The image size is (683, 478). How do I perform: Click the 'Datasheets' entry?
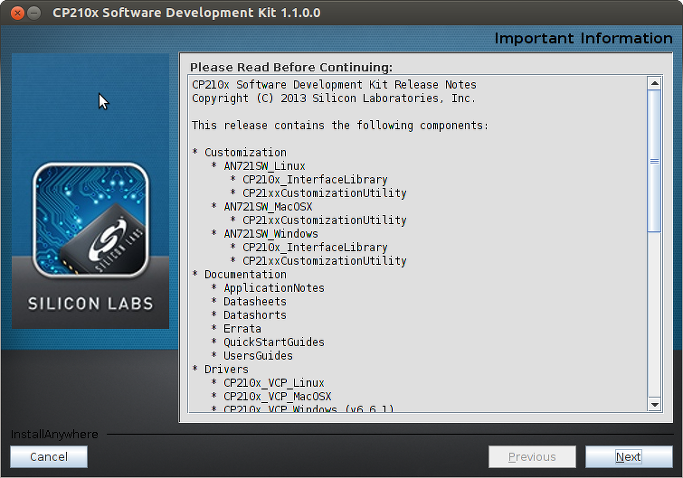(x=255, y=302)
